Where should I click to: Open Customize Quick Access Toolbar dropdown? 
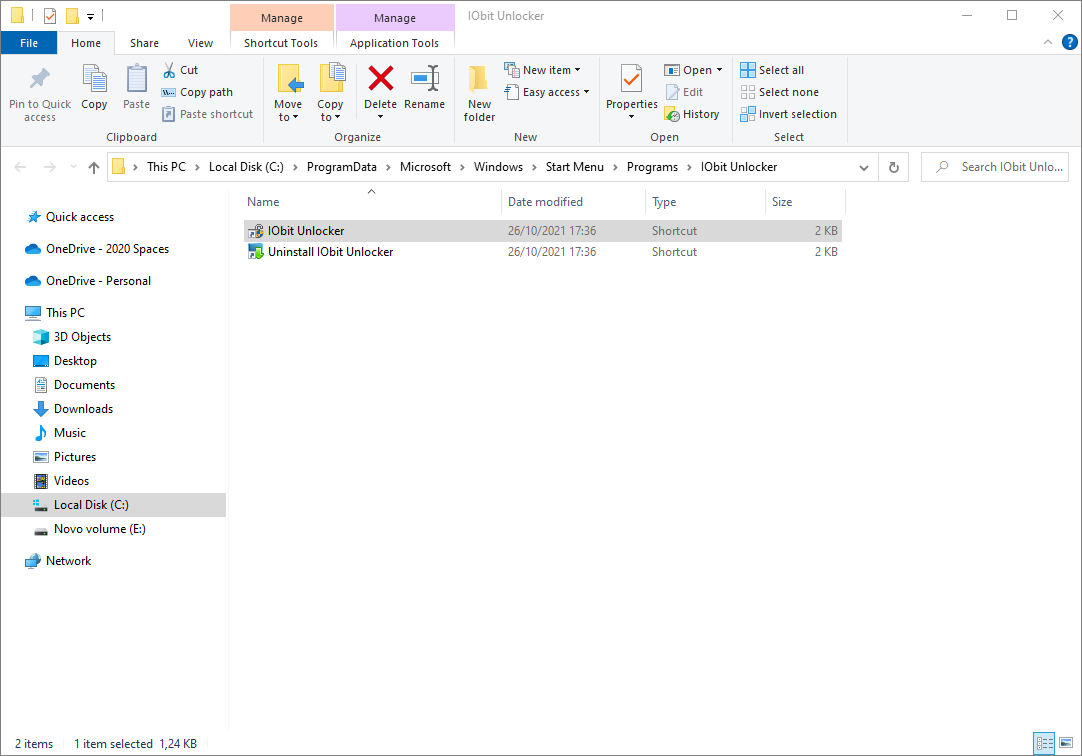90,16
